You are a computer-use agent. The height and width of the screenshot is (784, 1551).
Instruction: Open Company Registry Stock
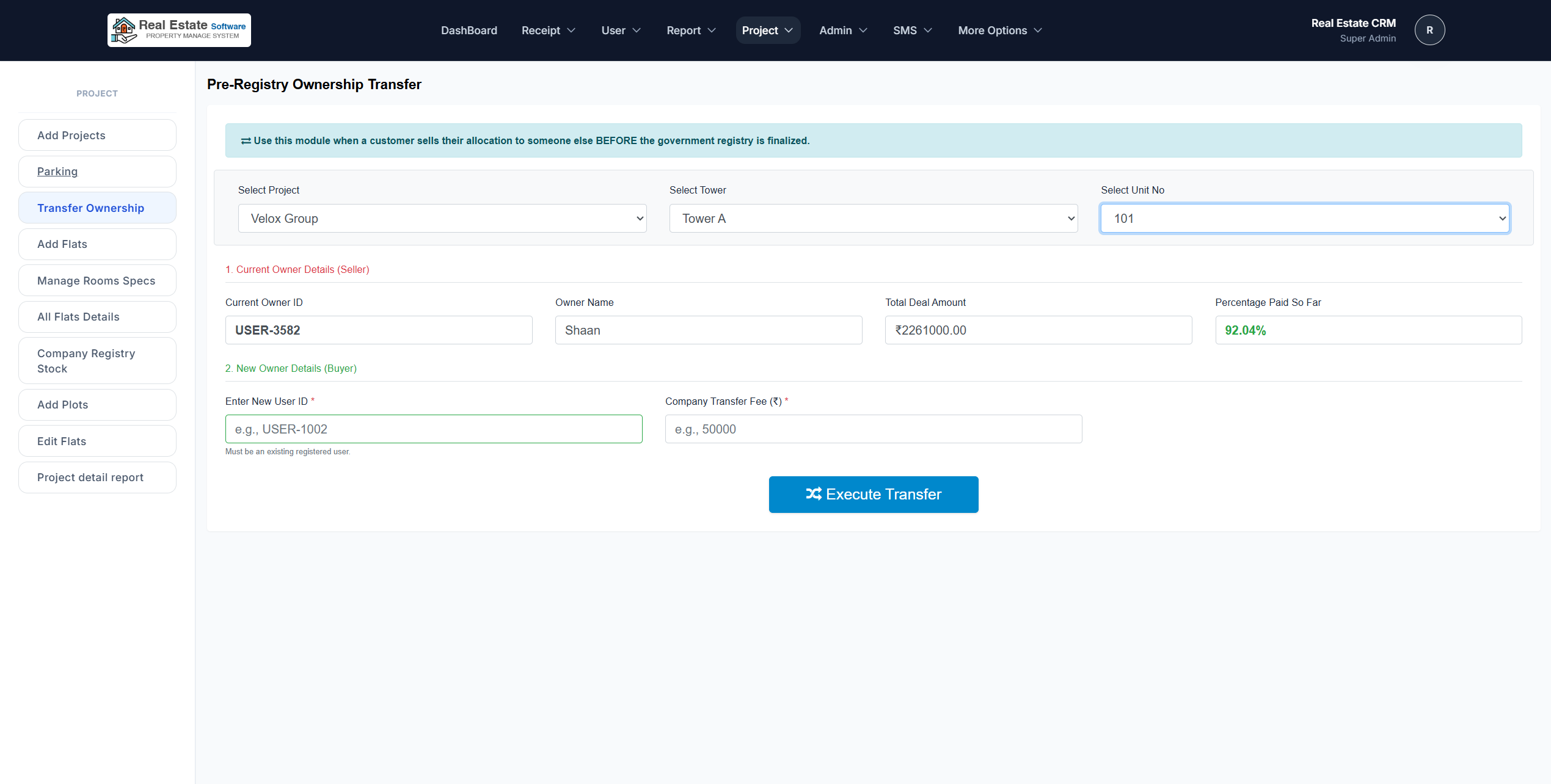(86, 360)
